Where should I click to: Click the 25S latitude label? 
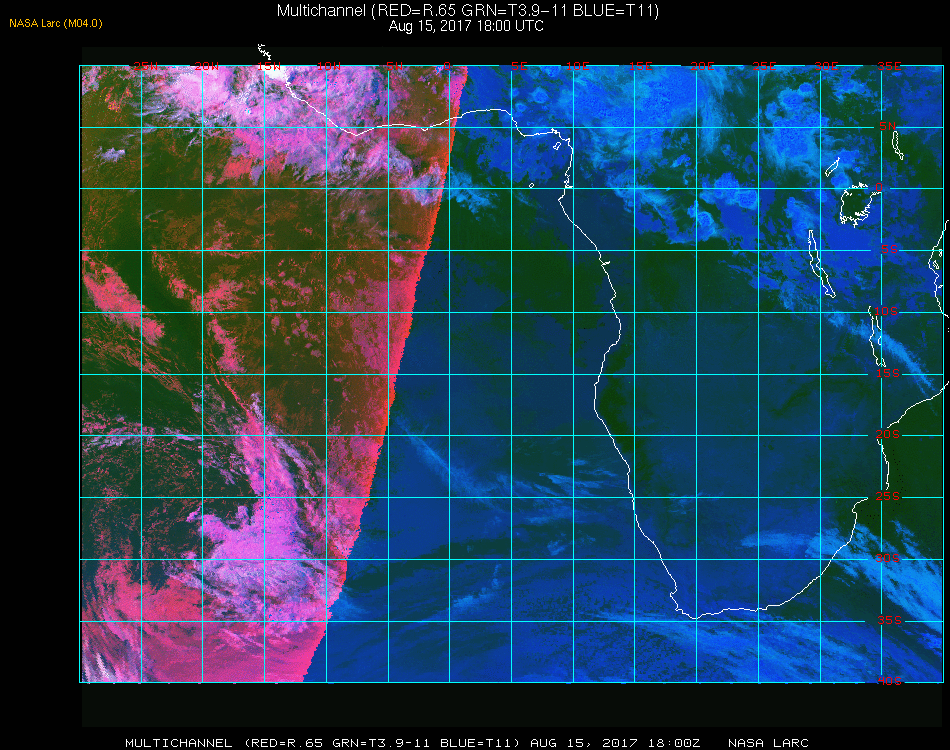tap(888, 496)
